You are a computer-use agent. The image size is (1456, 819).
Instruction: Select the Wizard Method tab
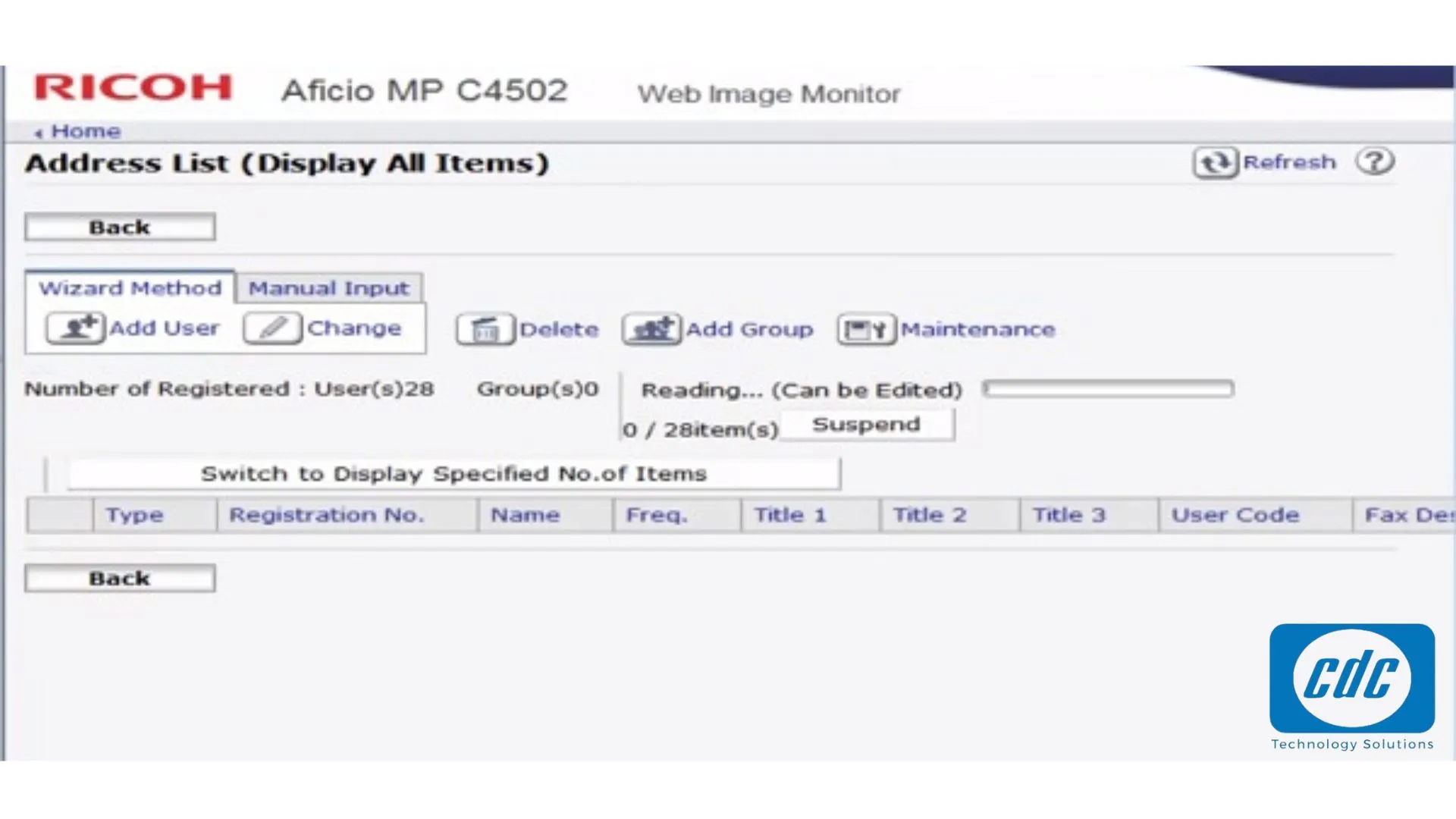(130, 289)
